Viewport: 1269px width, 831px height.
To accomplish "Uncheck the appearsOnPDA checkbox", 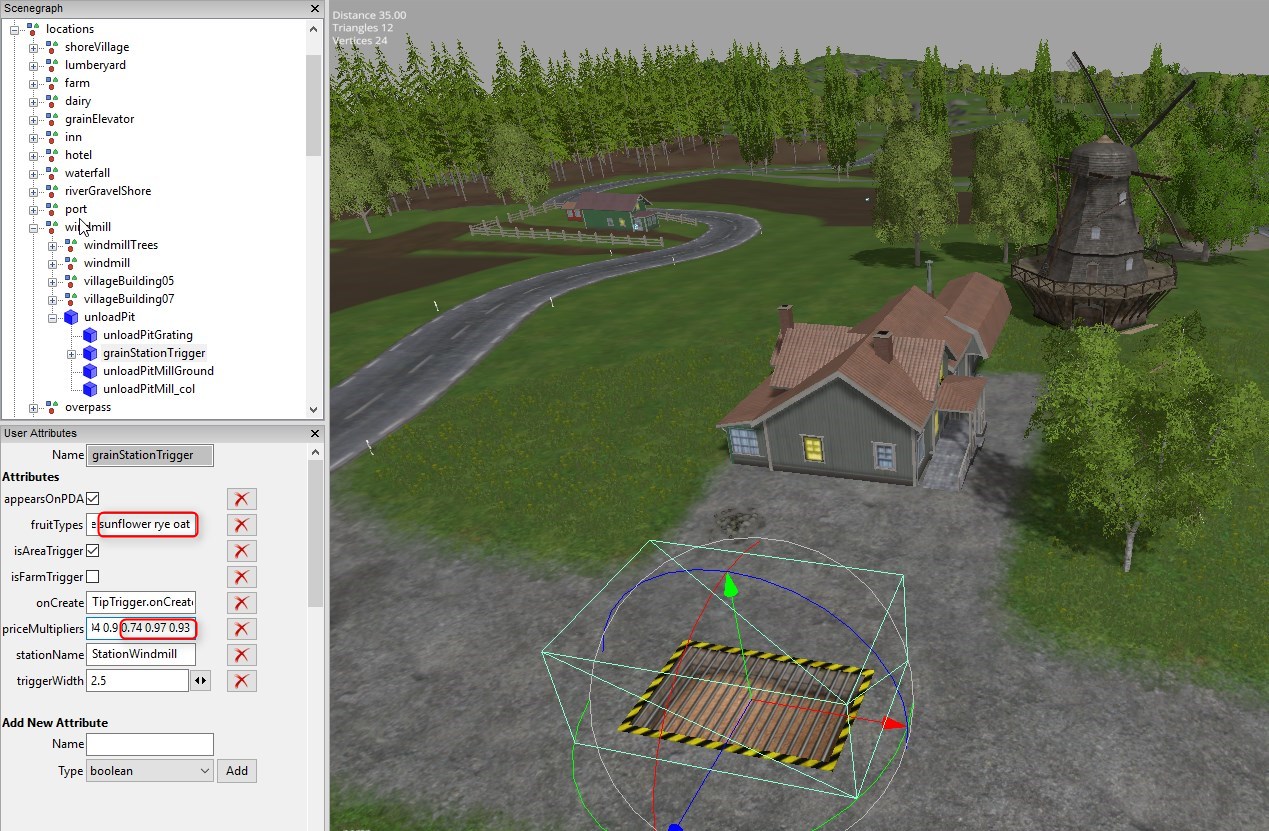I will pyautogui.click(x=93, y=498).
